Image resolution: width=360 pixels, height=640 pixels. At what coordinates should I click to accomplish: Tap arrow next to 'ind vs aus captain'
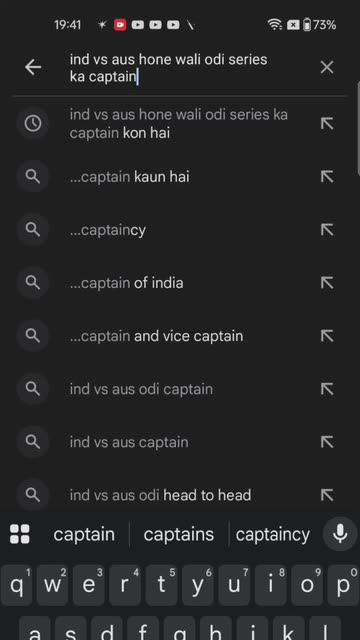point(327,442)
